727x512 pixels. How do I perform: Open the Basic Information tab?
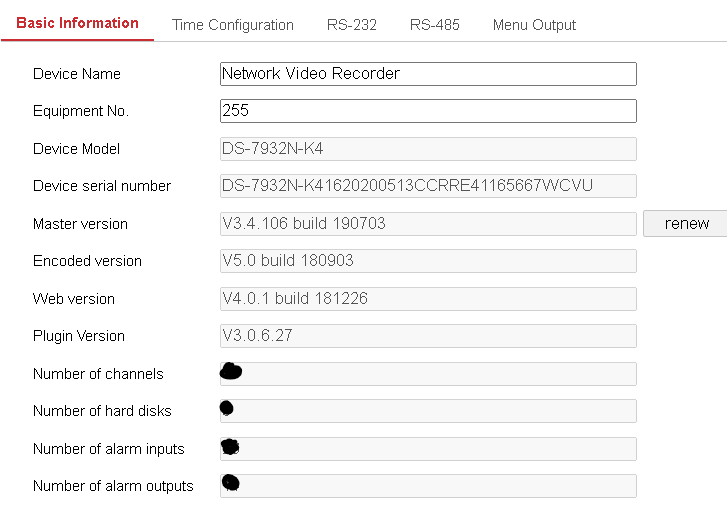click(77, 23)
